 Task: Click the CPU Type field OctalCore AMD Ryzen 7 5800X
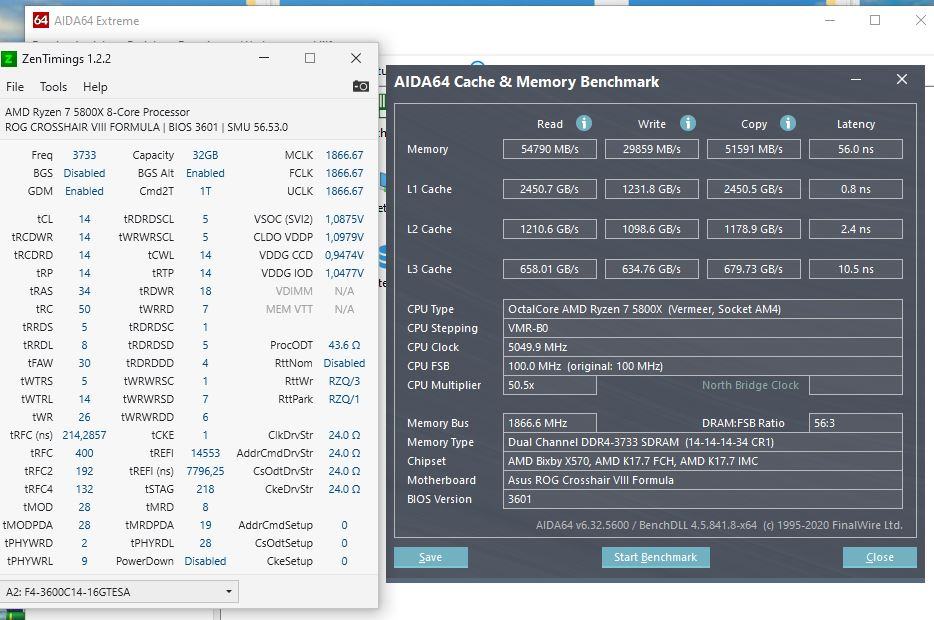[703, 309]
